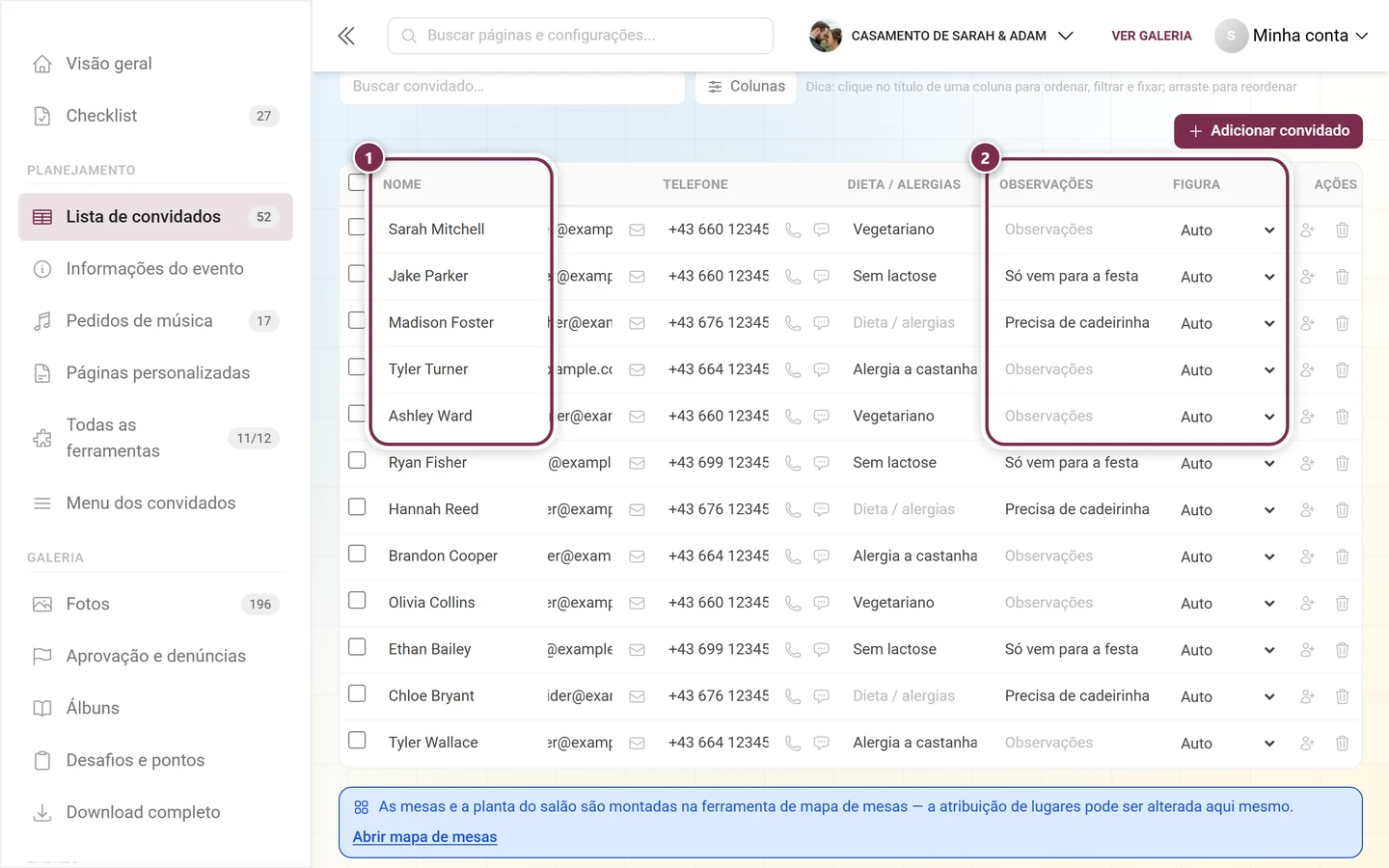Focus the Buscar convidado search box
1389x868 pixels.
[512, 87]
